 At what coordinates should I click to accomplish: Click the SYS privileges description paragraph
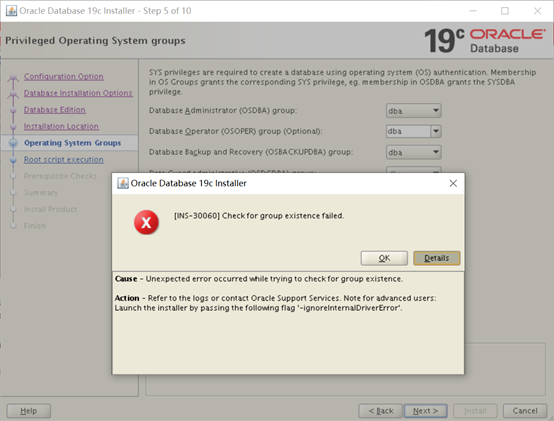[342, 82]
